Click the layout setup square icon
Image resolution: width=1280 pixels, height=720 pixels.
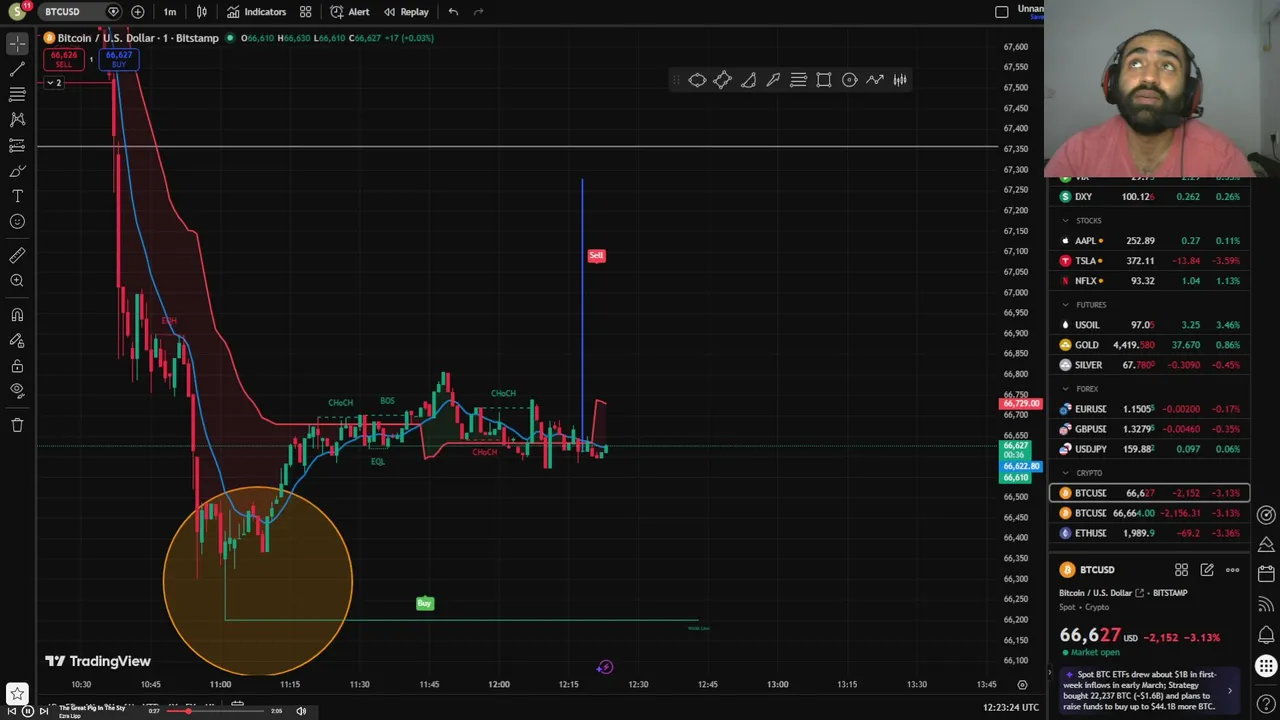pos(1002,12)
